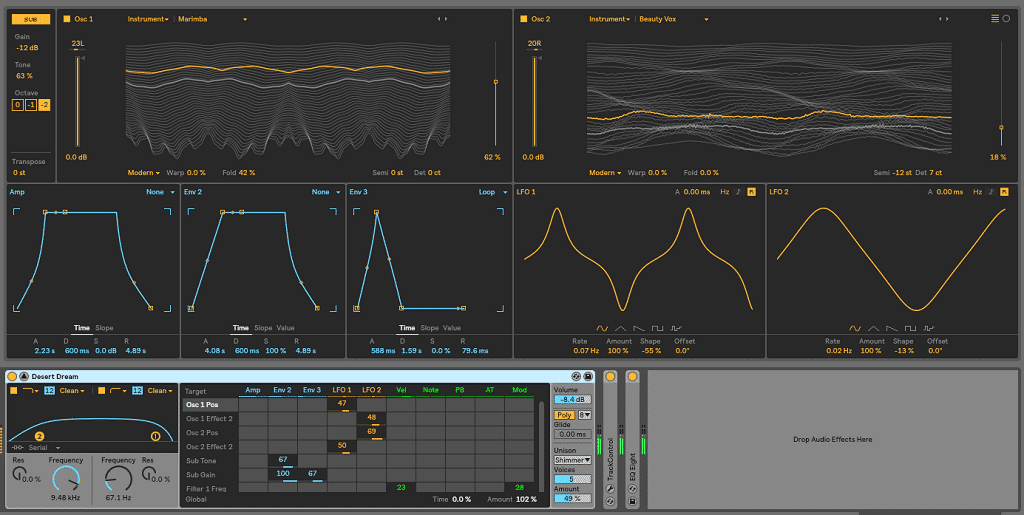The height and width of the screenshot is (515, 1024).
Task: Switch Env 2 to Value view
Action: [x=285, y=328]
